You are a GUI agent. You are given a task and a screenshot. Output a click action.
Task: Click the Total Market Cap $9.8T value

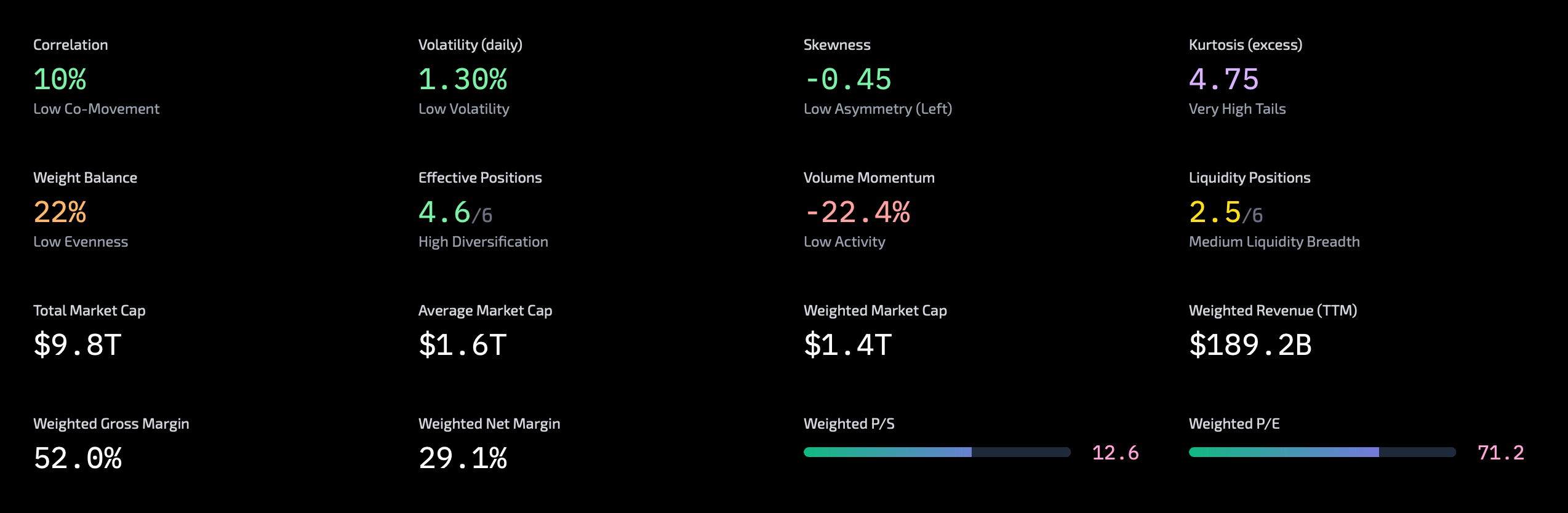[78, 344]
